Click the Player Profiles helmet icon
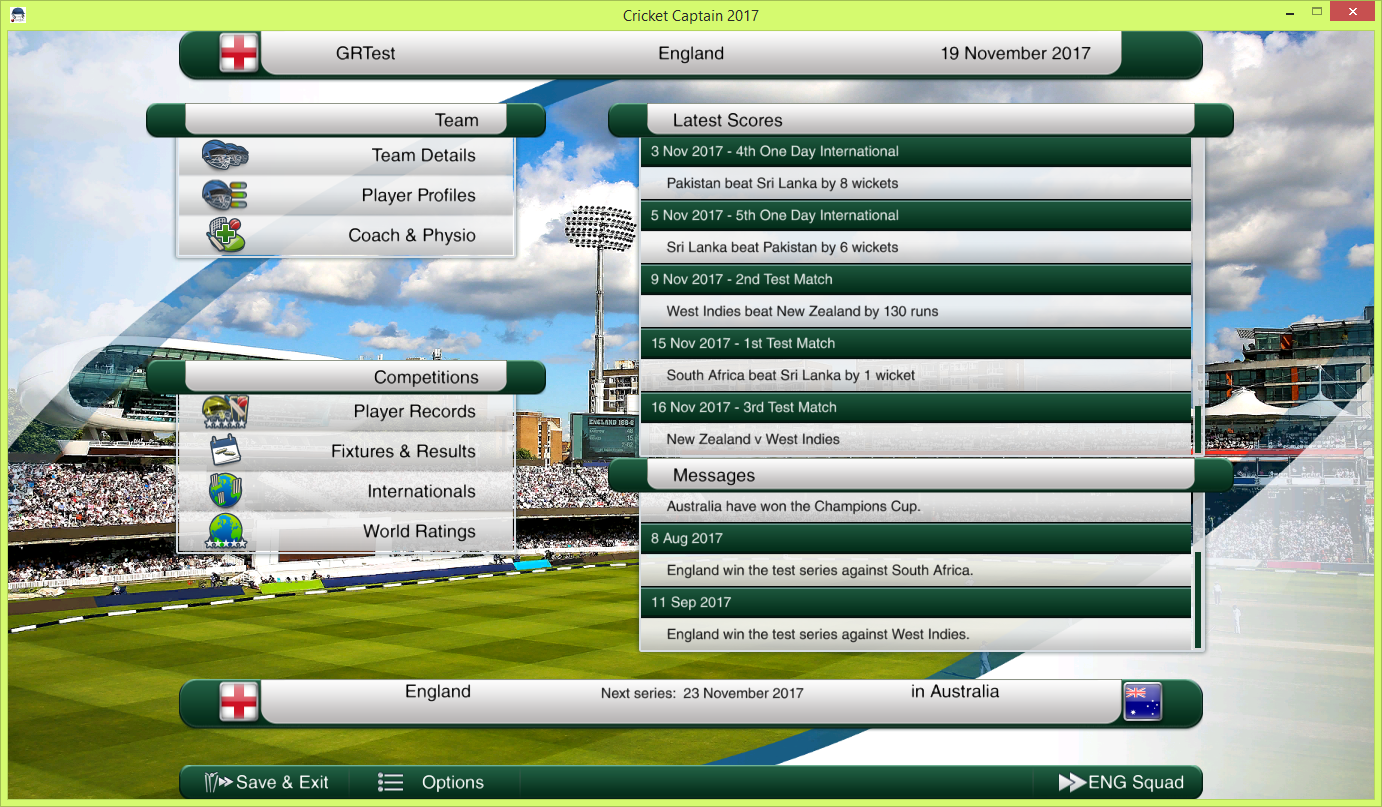Viewport: 1382px width, 807px height. click(225, 195)
